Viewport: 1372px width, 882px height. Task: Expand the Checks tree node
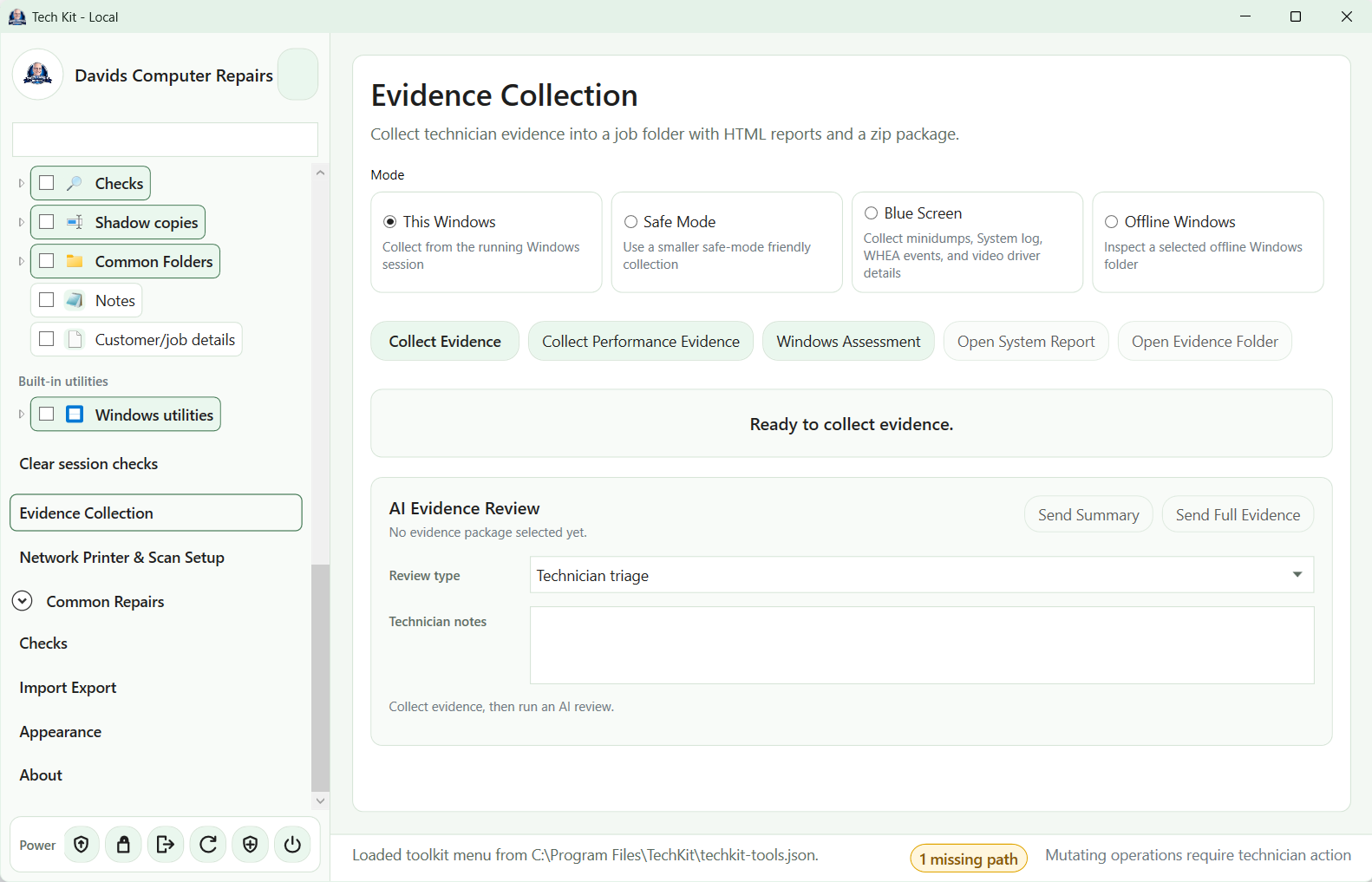tap(22, 183)
